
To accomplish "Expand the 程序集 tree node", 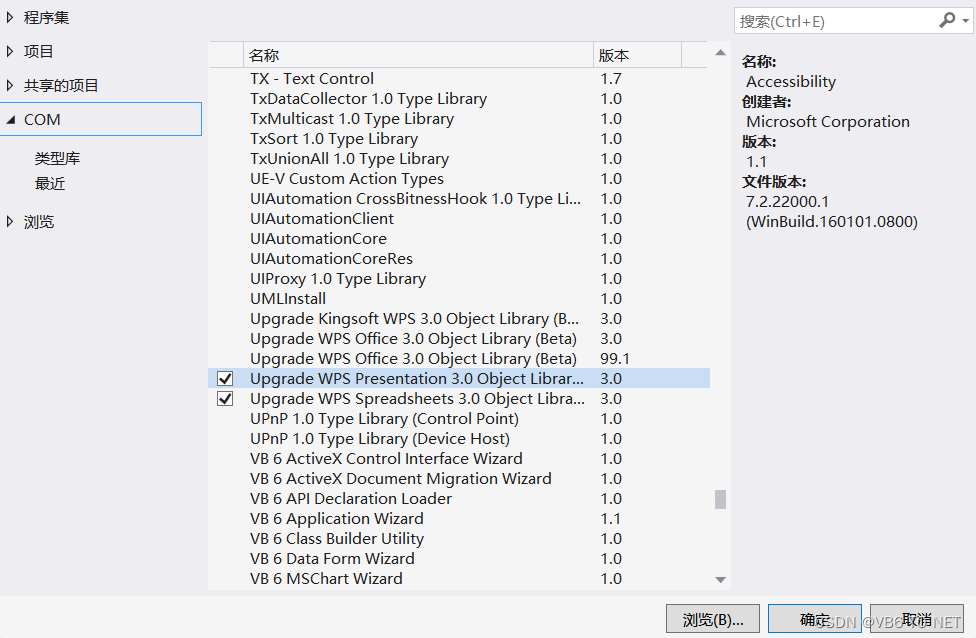I will tap(9, 17).
